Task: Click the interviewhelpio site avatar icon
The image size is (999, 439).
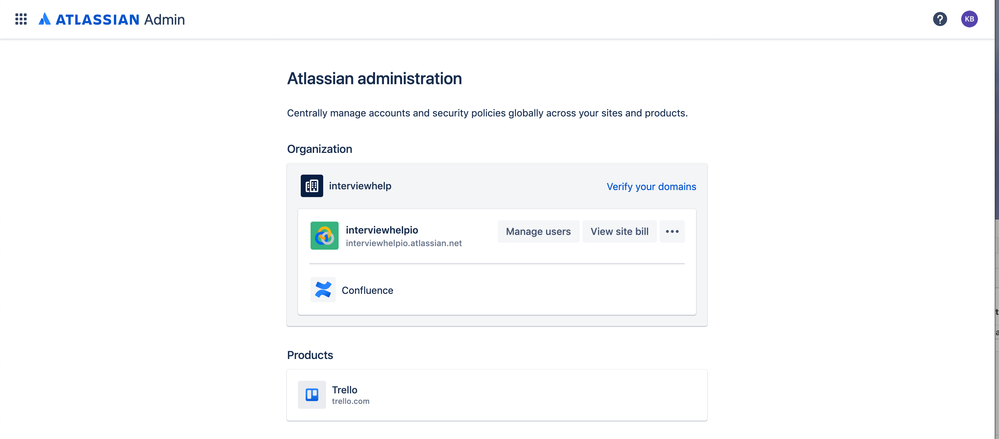Action: (324, 236)
